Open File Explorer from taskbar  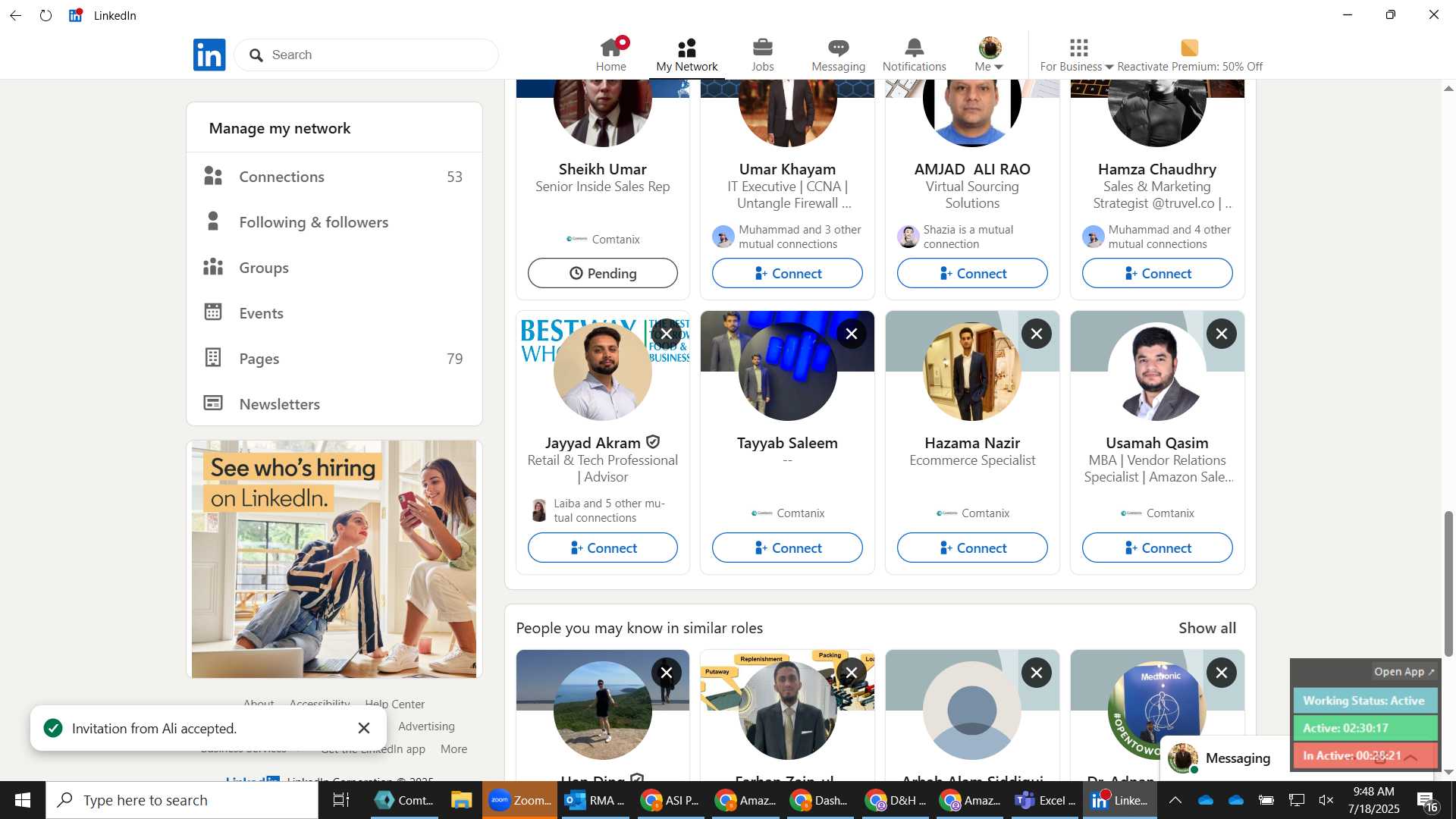coord(462,800)
